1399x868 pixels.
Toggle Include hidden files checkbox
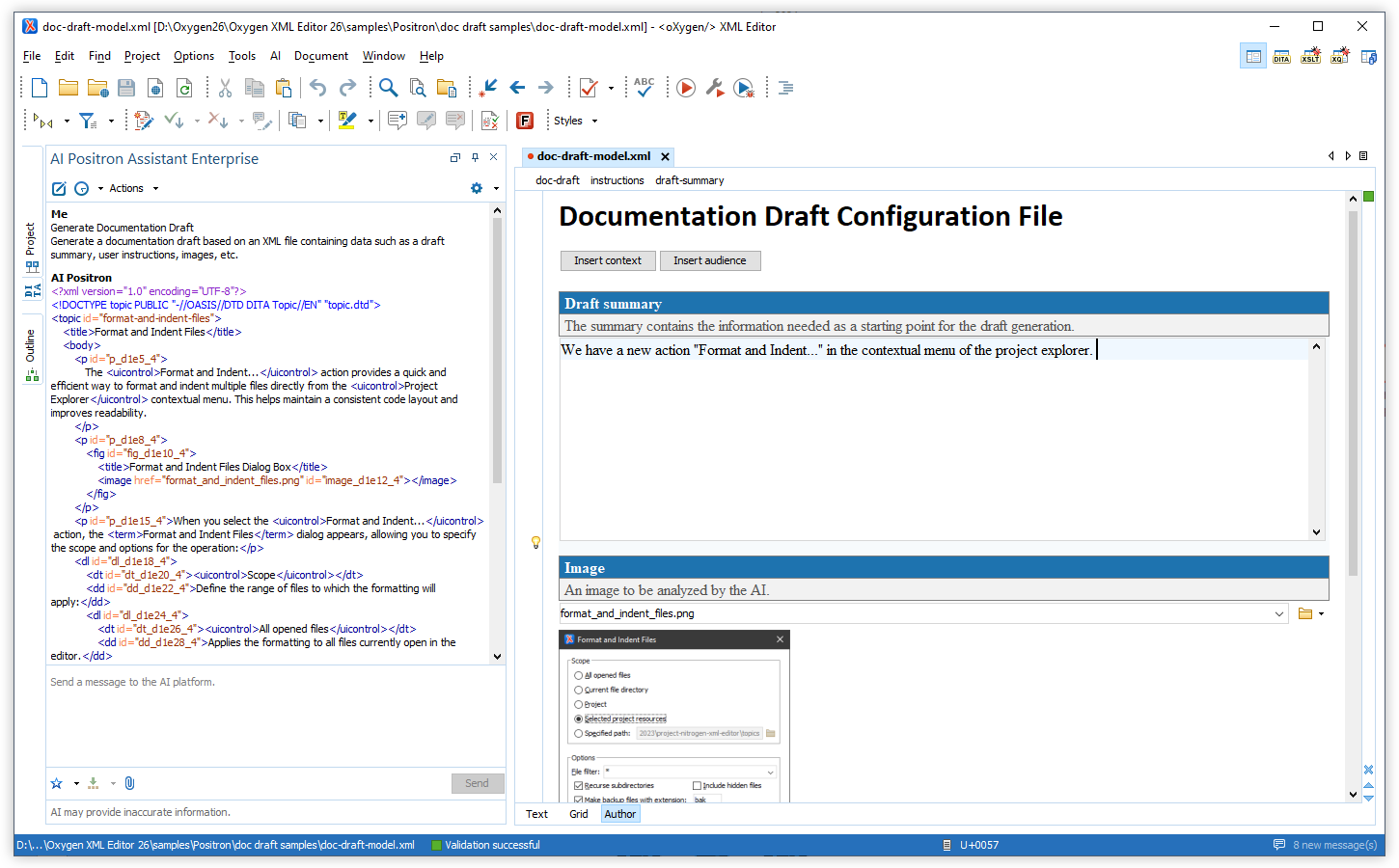(x=697, y=785)
